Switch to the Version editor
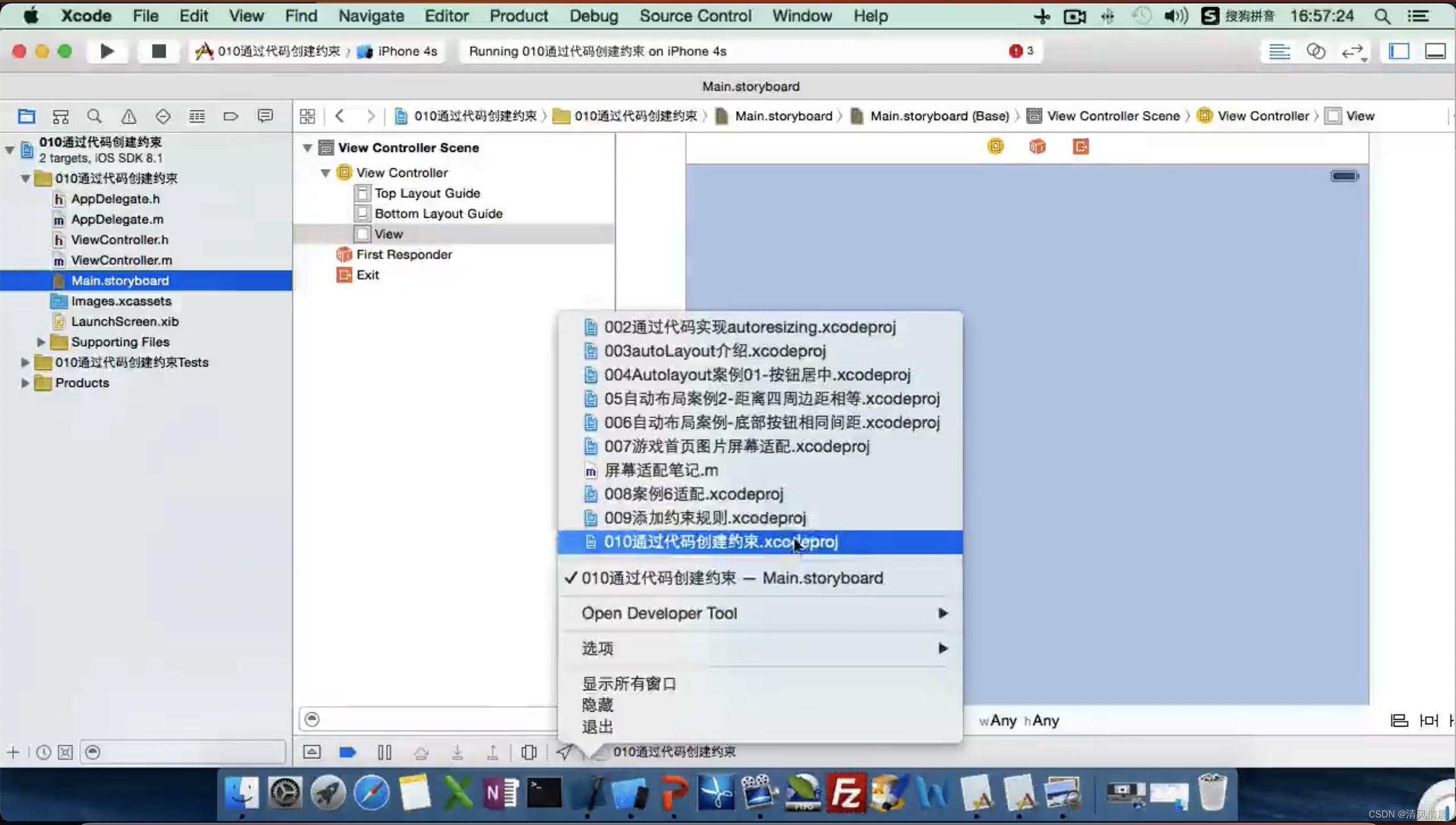1456x825 pixels. point(1354,52)
